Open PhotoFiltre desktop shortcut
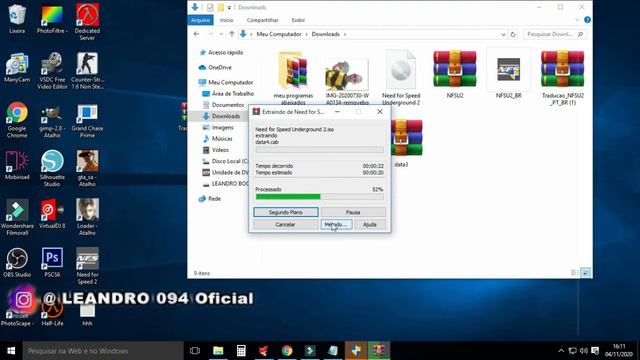The width and height of the screenshot is (640, 360). pos(52,19)
